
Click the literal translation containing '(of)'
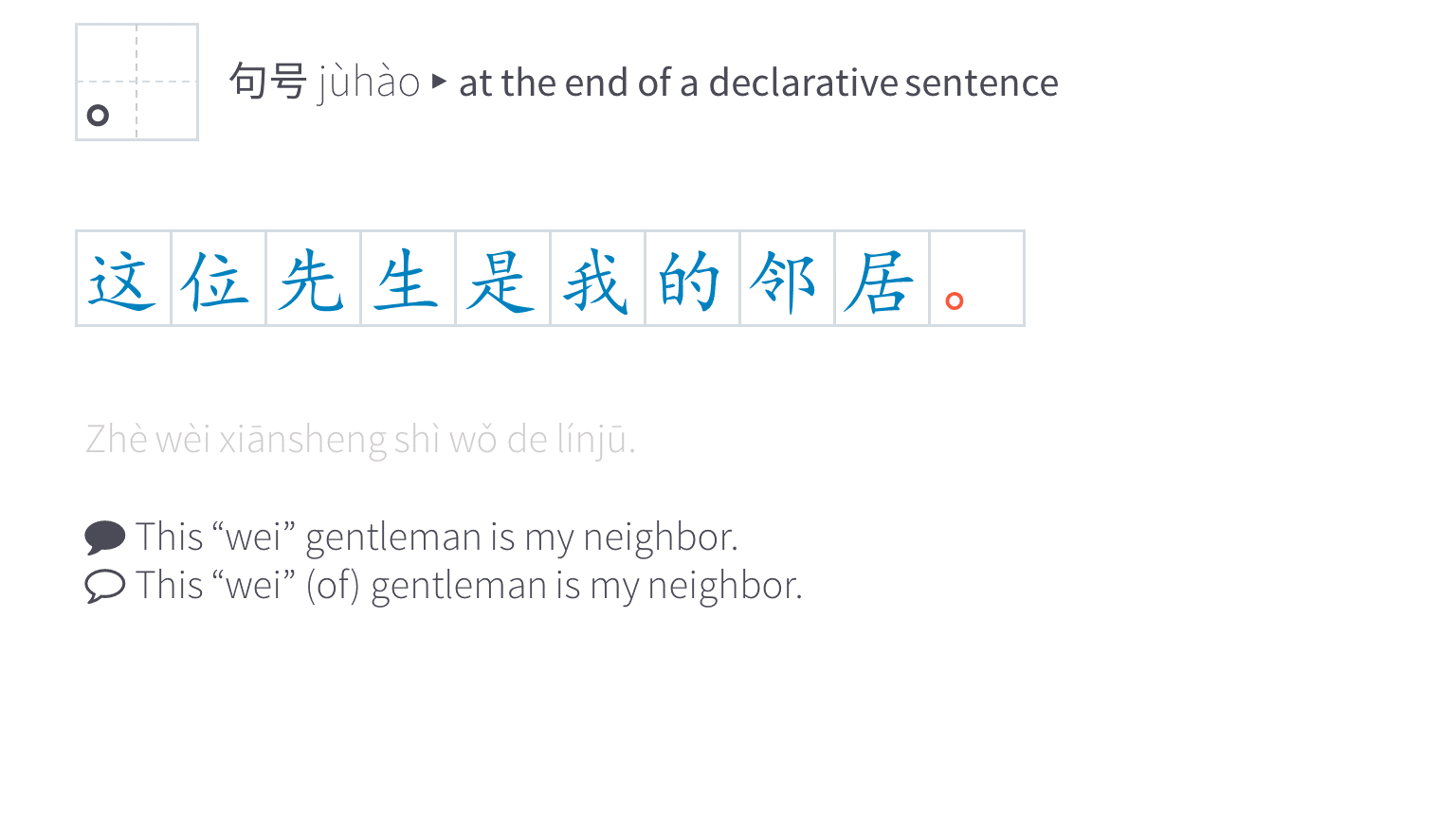pyautogui.click(x=468, y=586)
